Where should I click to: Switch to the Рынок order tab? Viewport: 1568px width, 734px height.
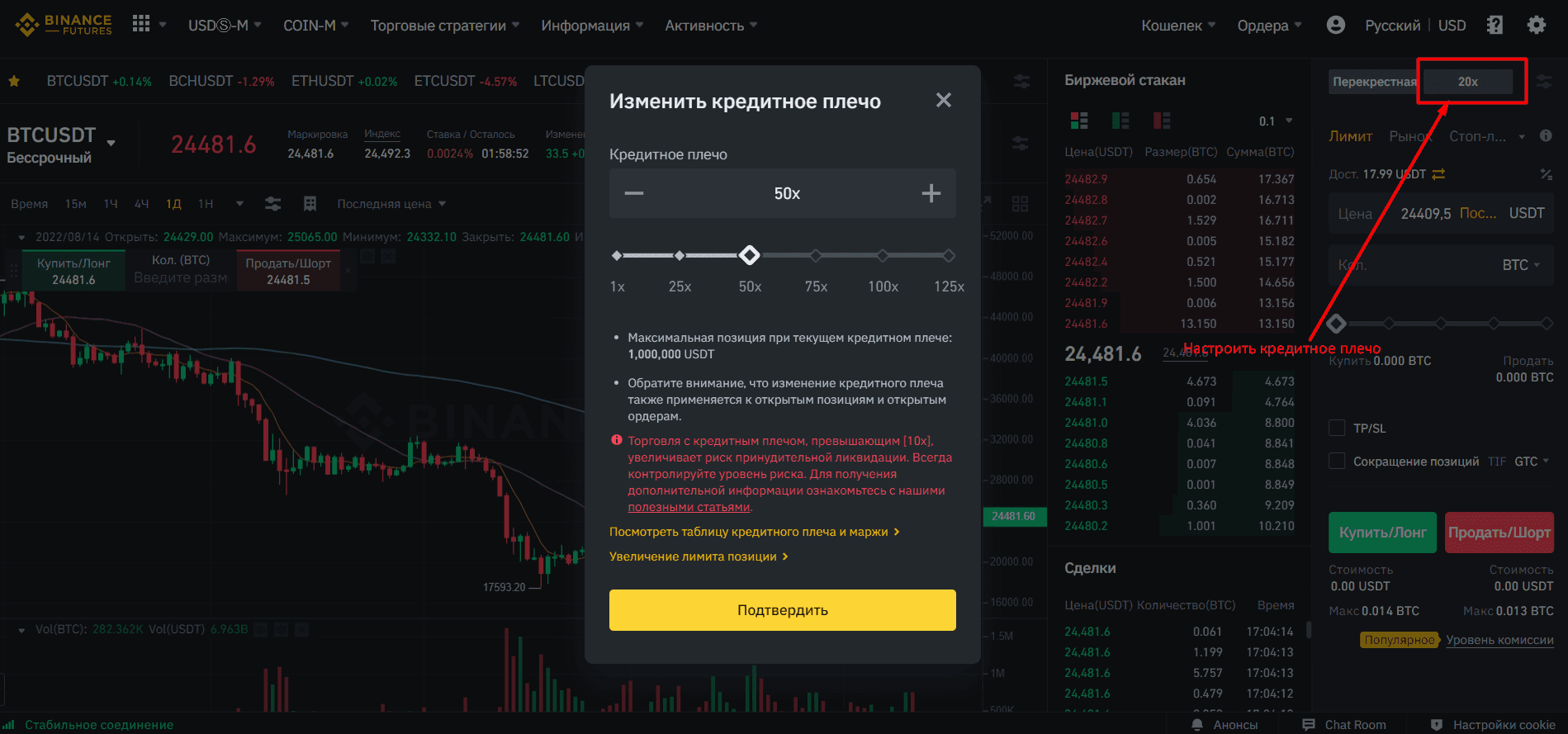click(1409, 136)
